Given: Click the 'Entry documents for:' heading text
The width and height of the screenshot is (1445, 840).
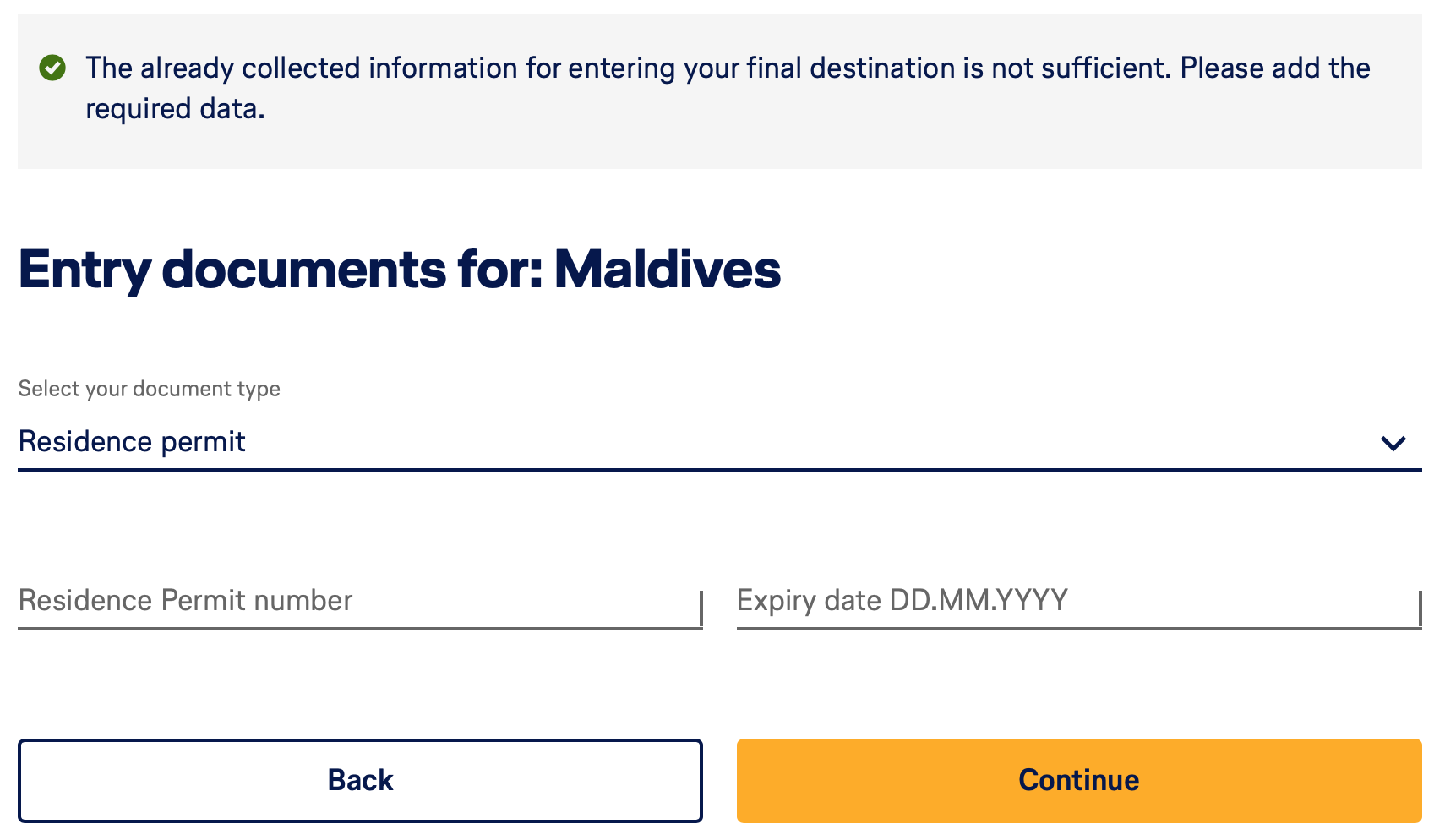Looking at the screenshot, I should pos(281,270).
